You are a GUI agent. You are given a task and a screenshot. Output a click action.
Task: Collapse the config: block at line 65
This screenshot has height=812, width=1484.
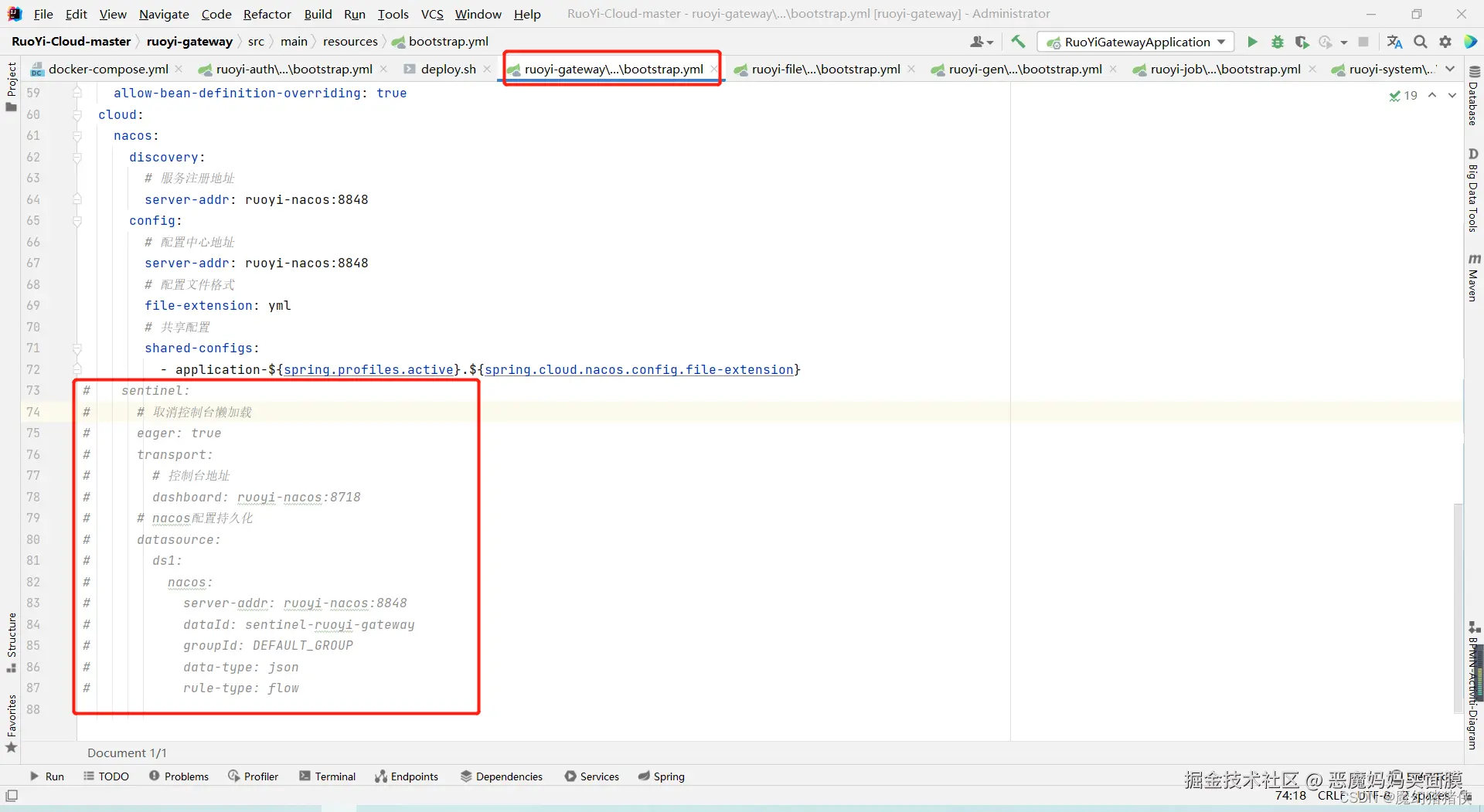pos(77,221)
